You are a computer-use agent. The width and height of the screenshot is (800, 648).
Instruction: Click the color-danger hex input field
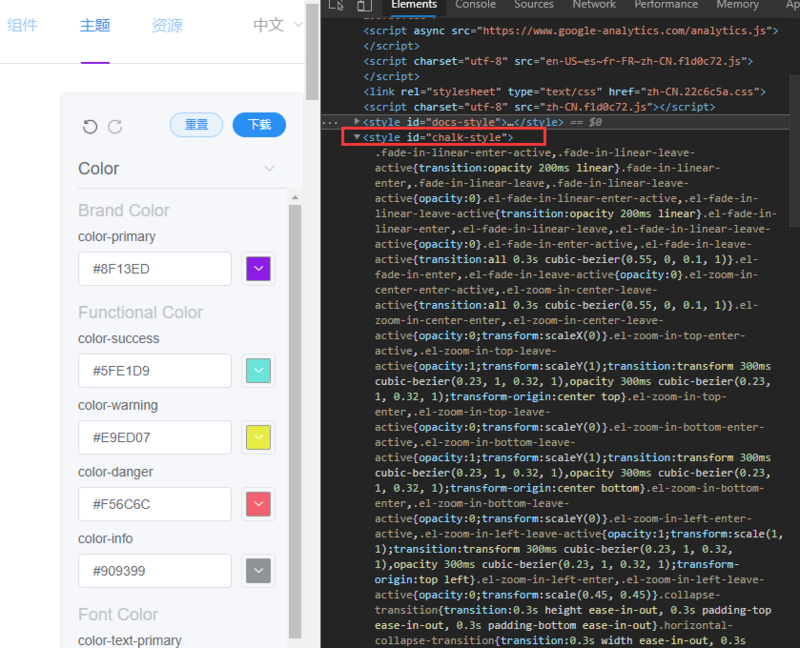[155, 504]
